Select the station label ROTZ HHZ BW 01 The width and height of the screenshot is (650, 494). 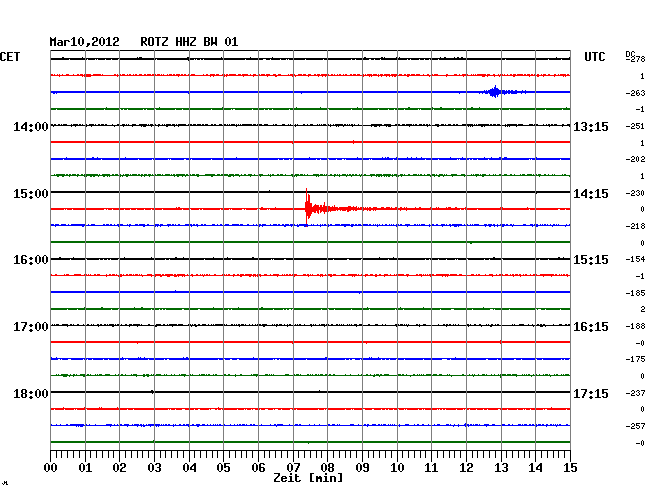[x=189, y=42]
